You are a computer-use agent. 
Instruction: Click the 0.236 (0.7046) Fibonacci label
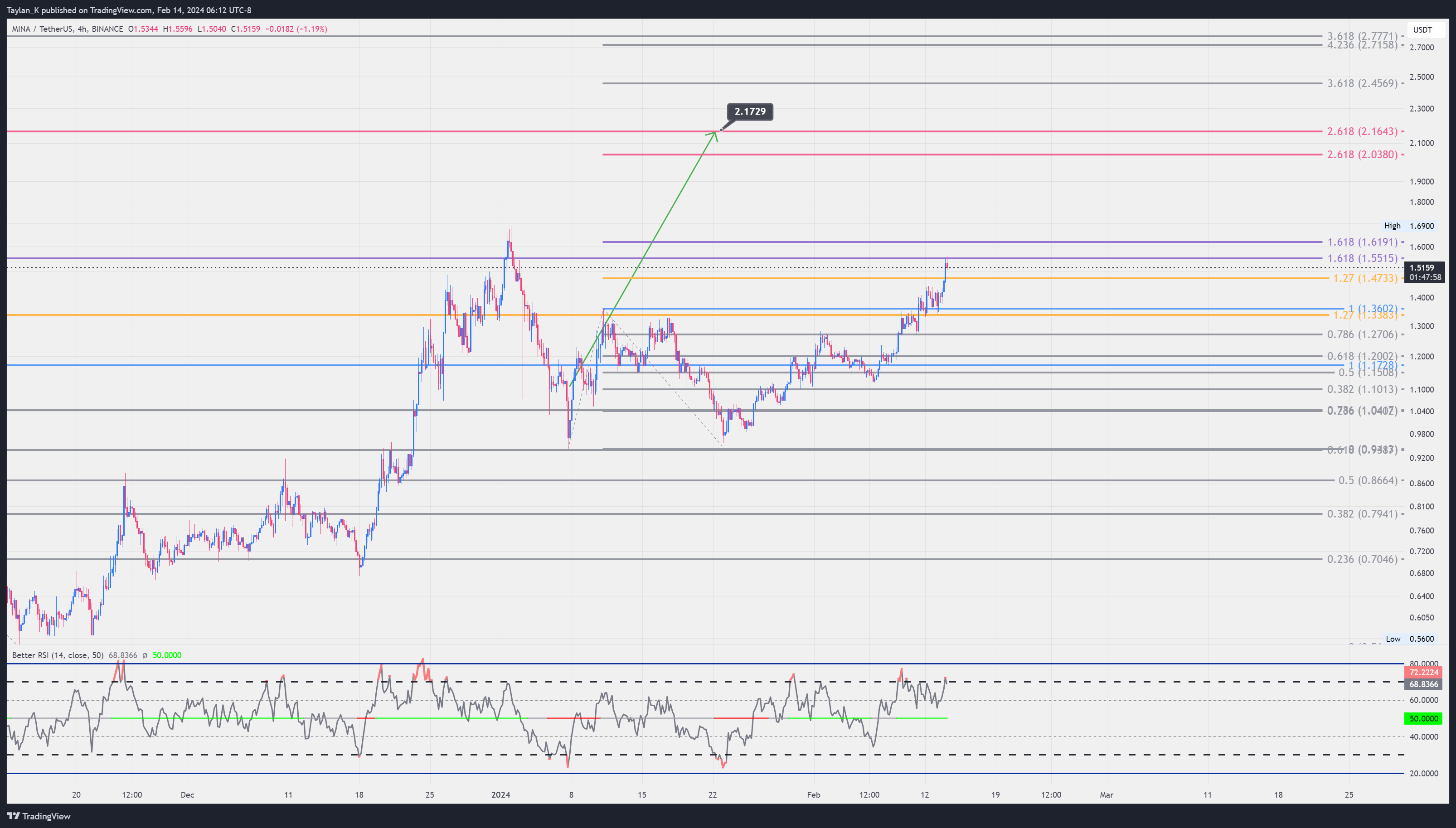pyautogui.click(x=1362, y=560)
